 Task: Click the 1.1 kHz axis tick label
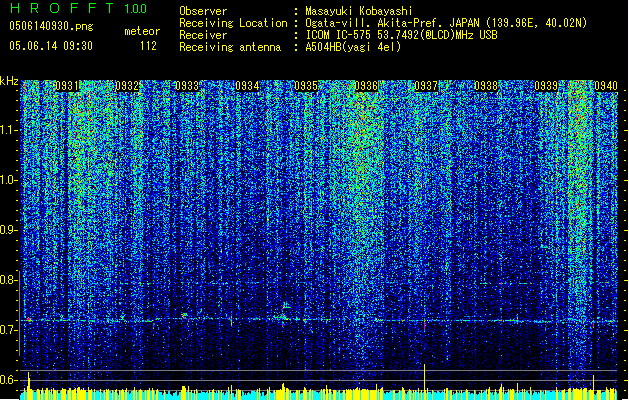click(9, 130)
